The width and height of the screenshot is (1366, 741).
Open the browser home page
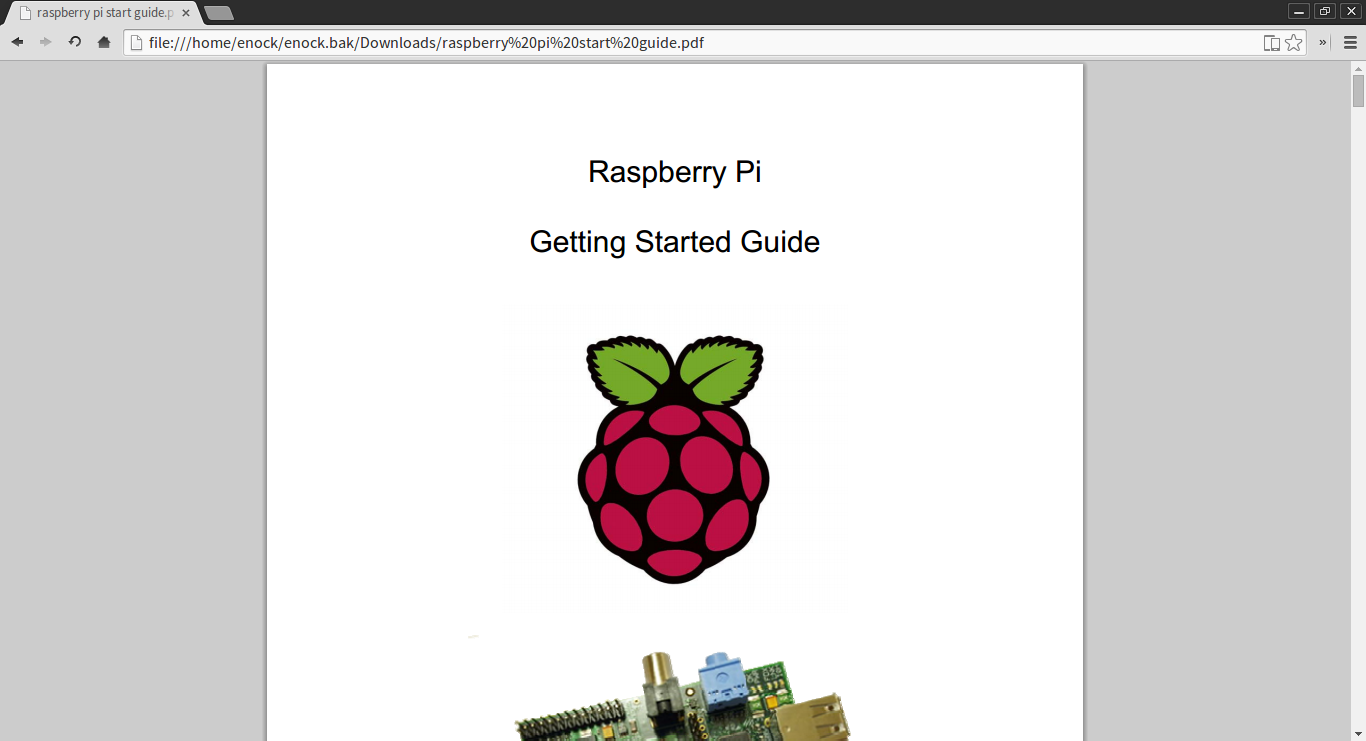click(104, 42)
